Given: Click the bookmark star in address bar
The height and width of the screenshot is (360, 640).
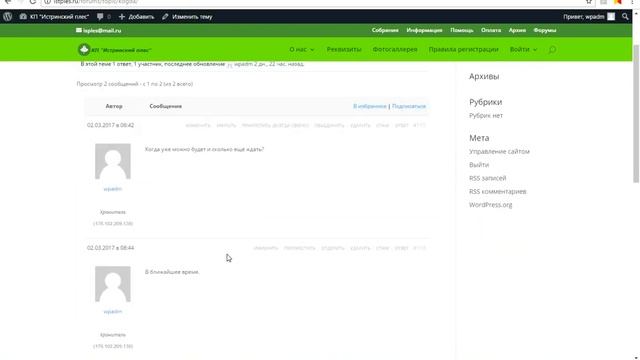Looking at the screenshot, I should pyautogui.click(x=589, y=2).
